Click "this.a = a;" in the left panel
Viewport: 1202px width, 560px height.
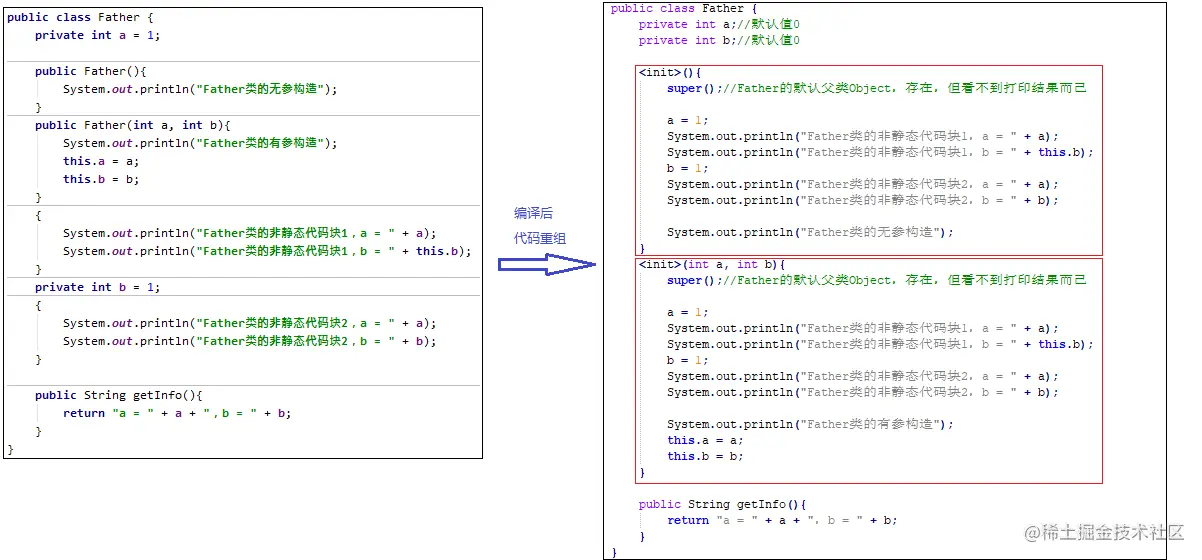[101, 161]
